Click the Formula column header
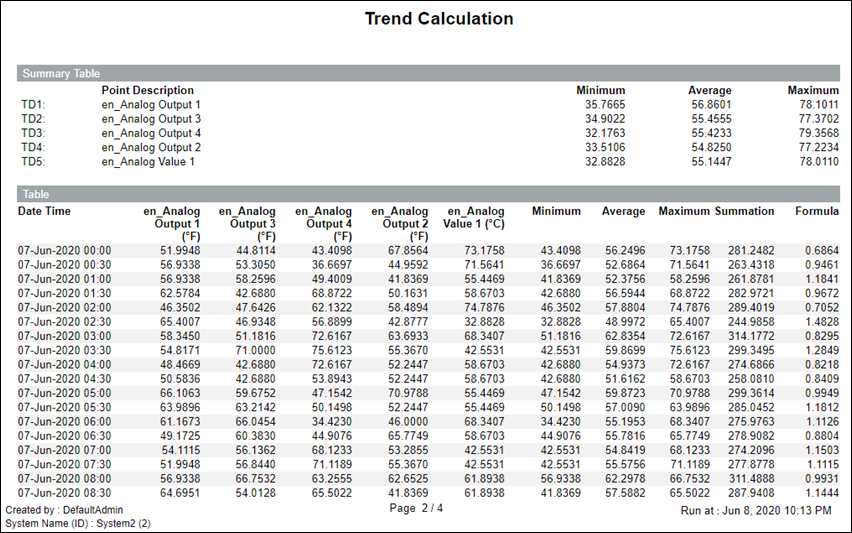852x533 pixels. click(816, 212)
